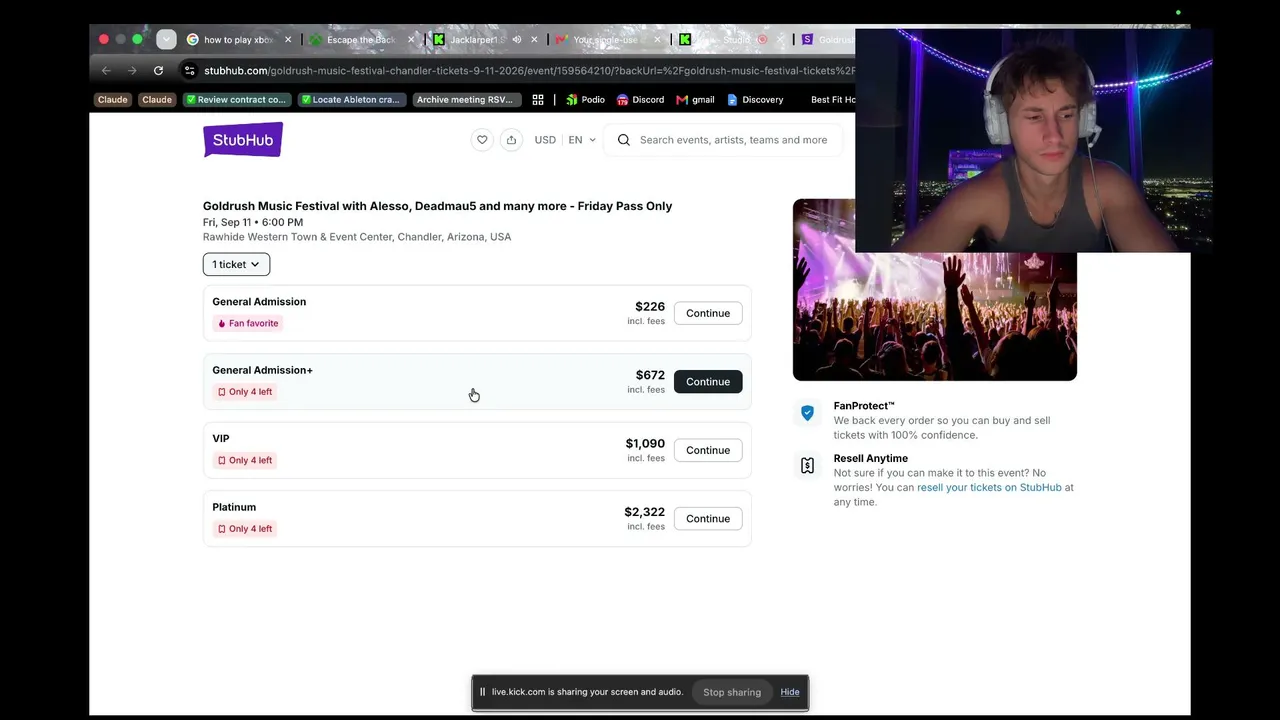Open the bookmarks apps grid icon
This screenshot has width=1280, height=720.
538,100
